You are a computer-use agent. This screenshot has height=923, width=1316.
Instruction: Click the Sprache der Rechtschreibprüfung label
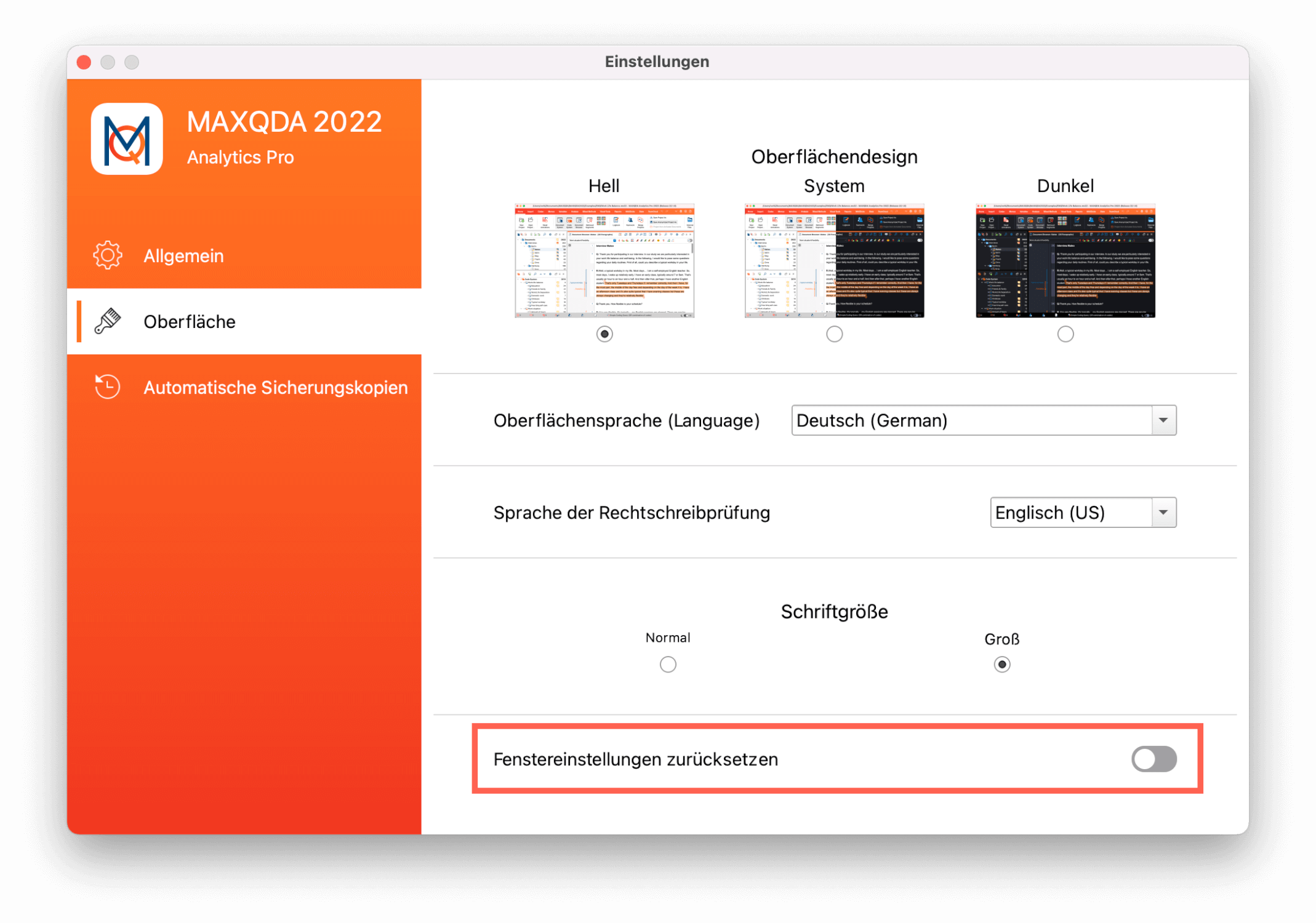click(632, 513)
